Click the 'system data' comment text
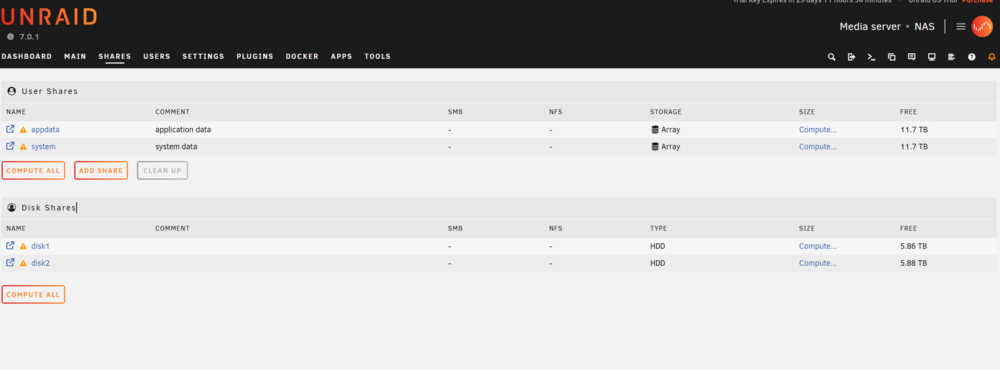 [176, 147]
